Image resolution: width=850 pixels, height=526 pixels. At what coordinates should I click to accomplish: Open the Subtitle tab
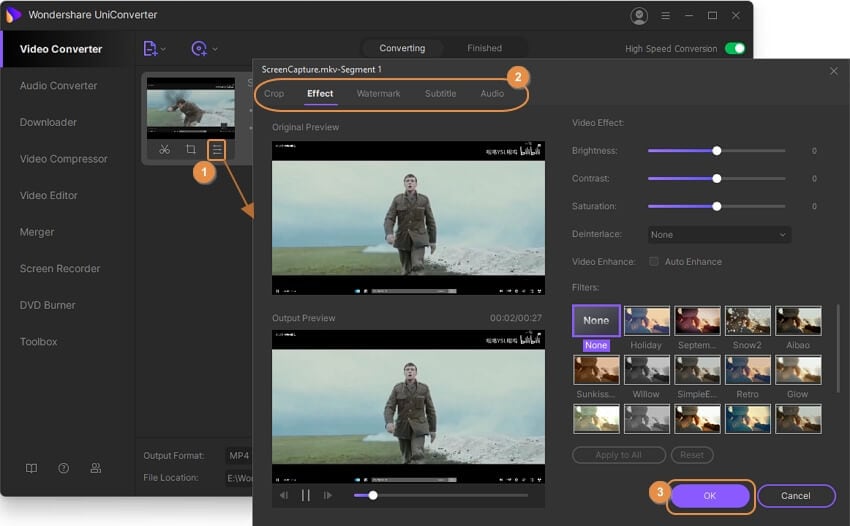point(440,93)
